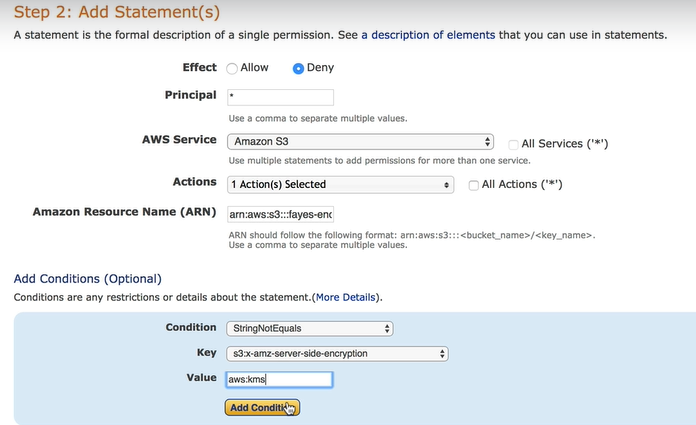Focus the Principal text field
The width and height of the screenshot is (696, 425).
pos(280,97)
